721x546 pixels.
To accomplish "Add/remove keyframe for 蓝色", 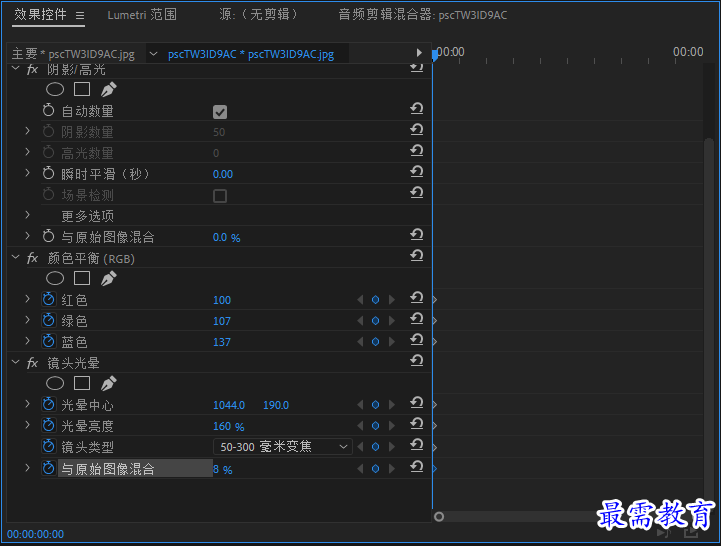I will pyautogui.click(x=376, y=342).
